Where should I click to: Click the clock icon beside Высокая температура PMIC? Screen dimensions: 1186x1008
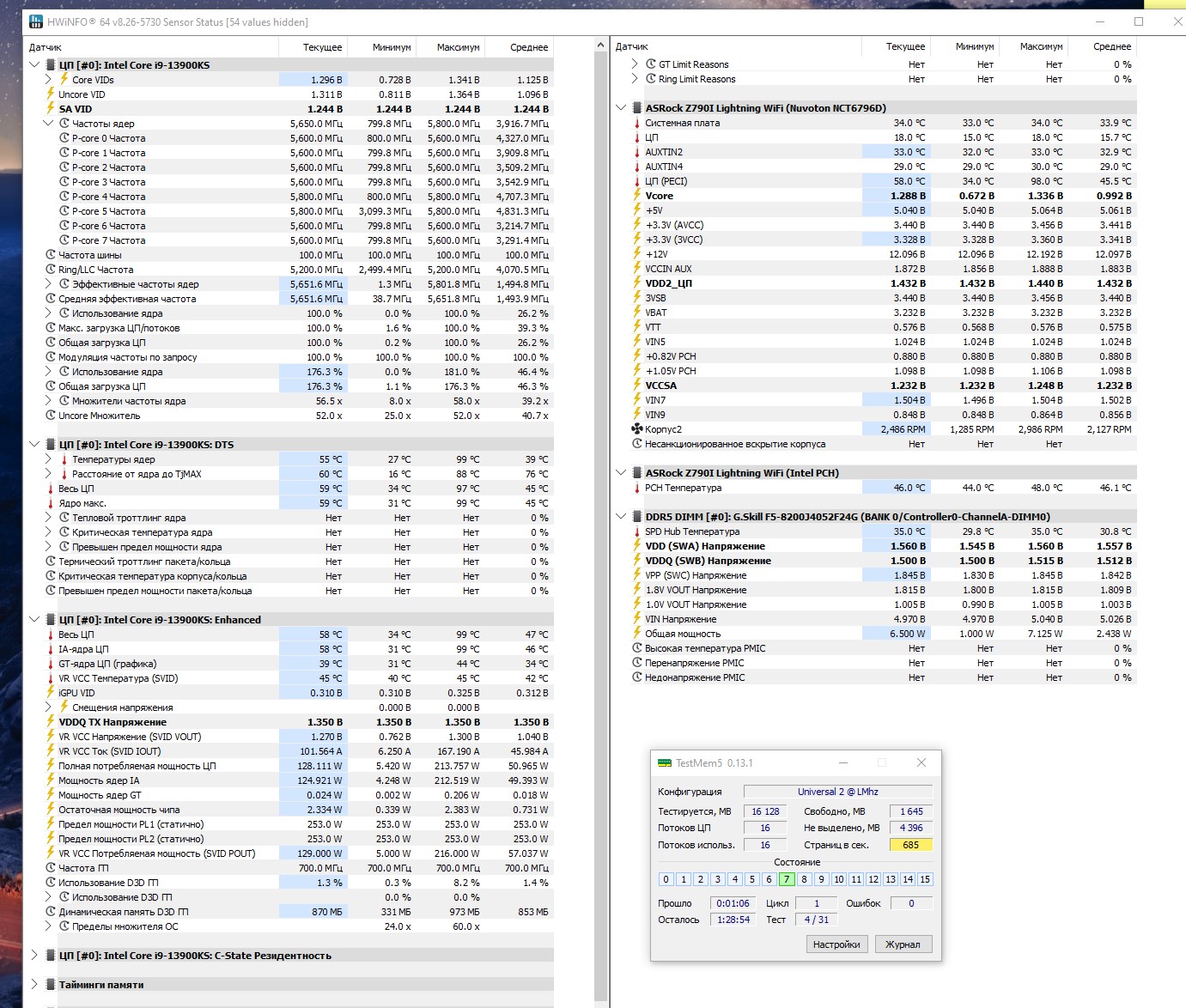pyautogui.click(x=637, y=648)
